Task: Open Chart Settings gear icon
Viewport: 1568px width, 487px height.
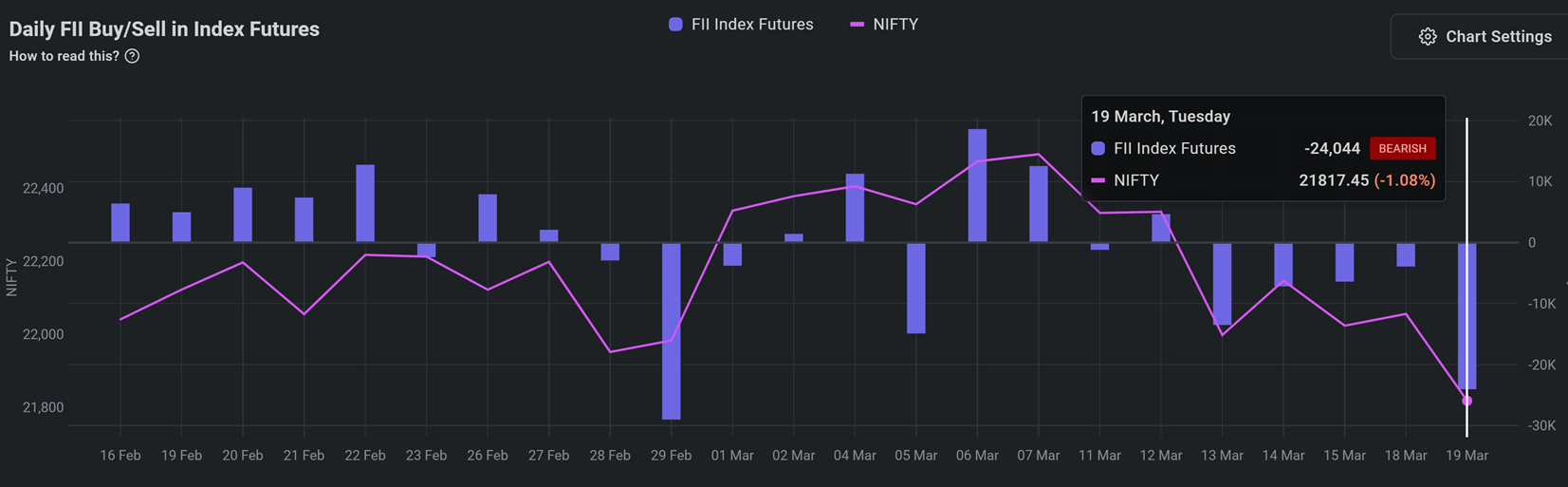Action: pos(1428,37)
